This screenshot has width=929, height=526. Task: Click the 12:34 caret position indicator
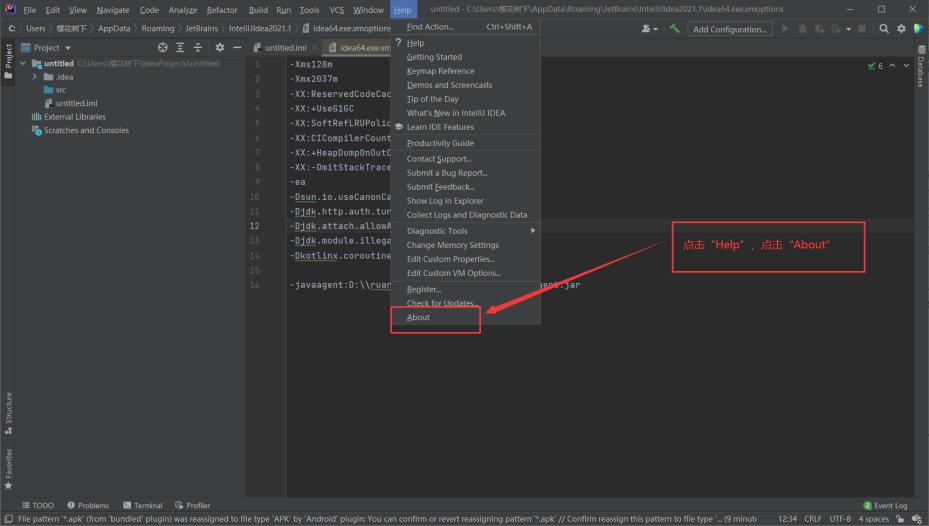787,519
